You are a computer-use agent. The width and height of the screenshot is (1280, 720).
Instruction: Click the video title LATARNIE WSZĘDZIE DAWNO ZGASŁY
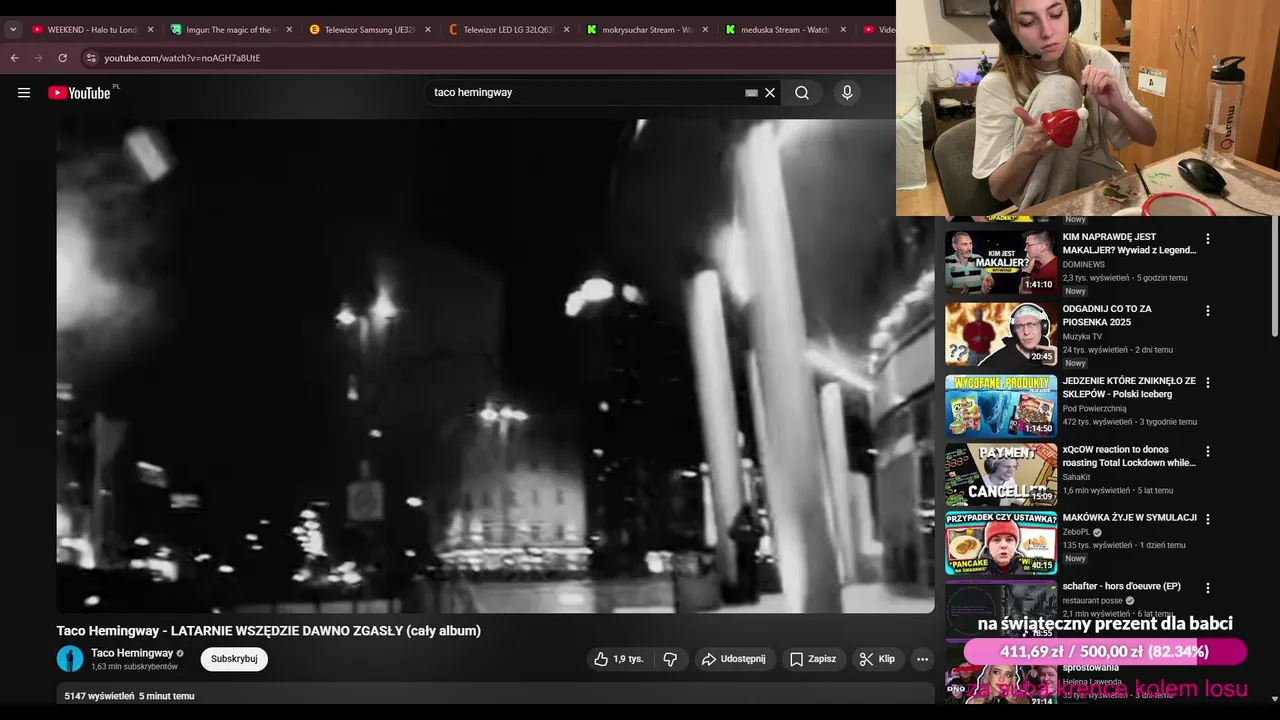269,631
